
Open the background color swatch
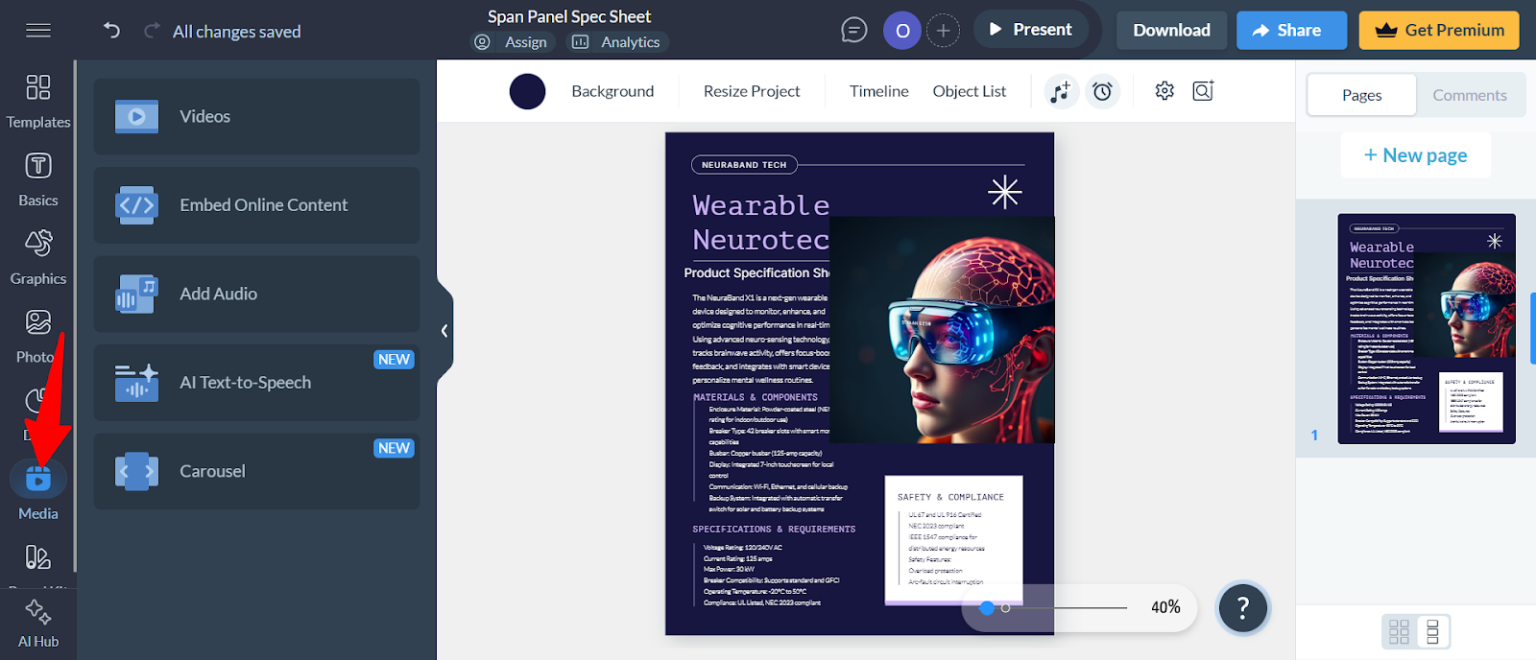(527, 91)
